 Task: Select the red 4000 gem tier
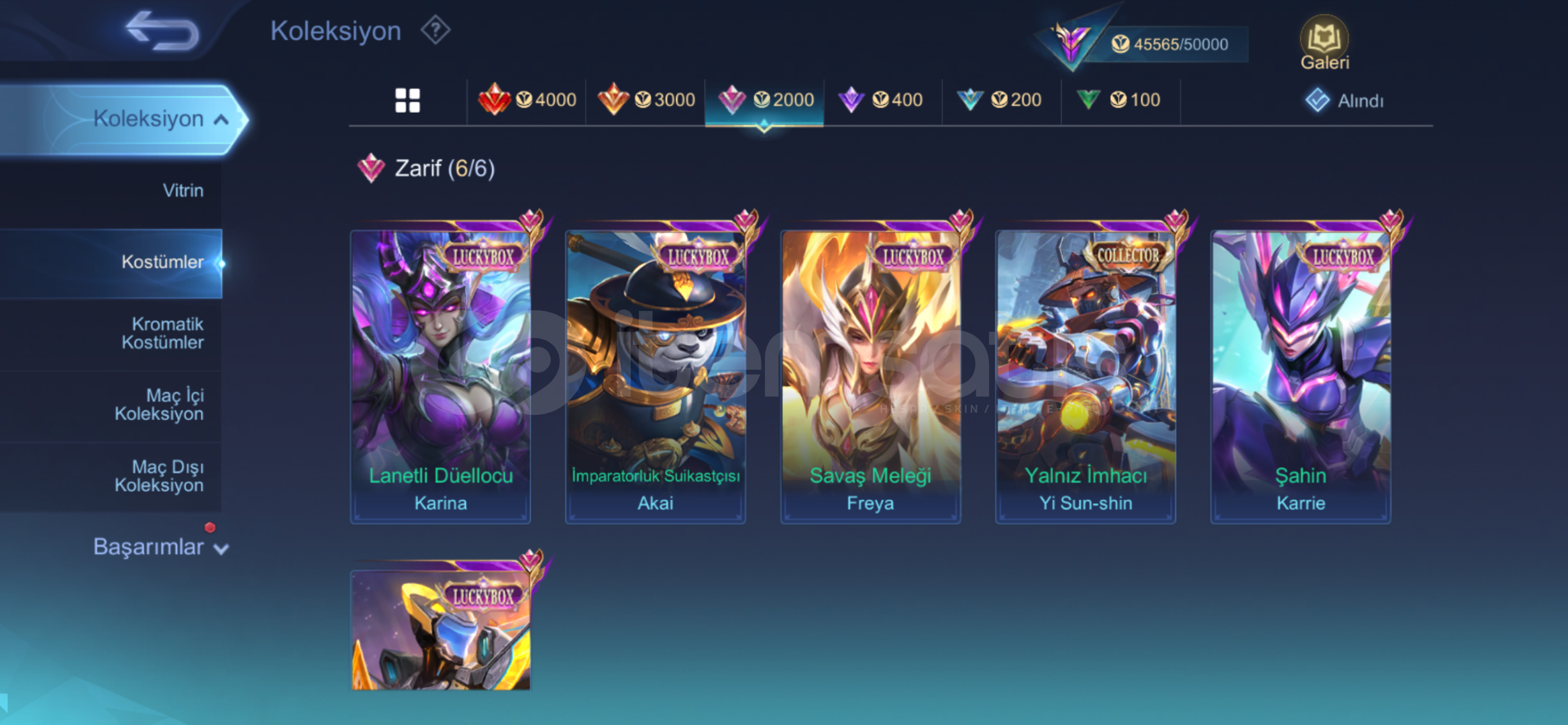point(527,100)
